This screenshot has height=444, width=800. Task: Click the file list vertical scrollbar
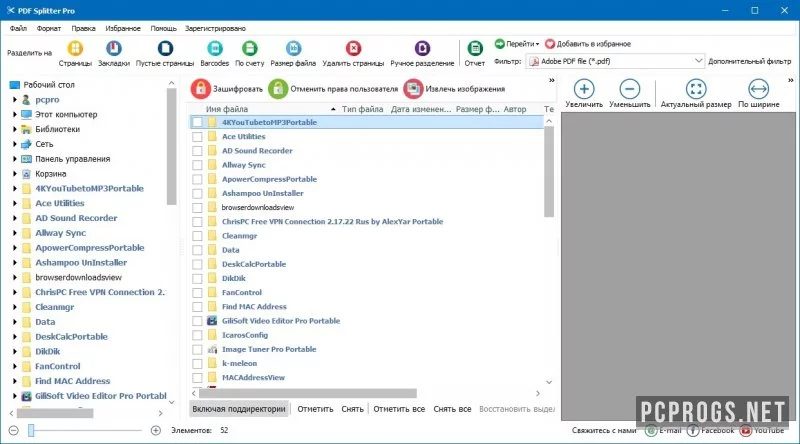click(x=549, y=172)
